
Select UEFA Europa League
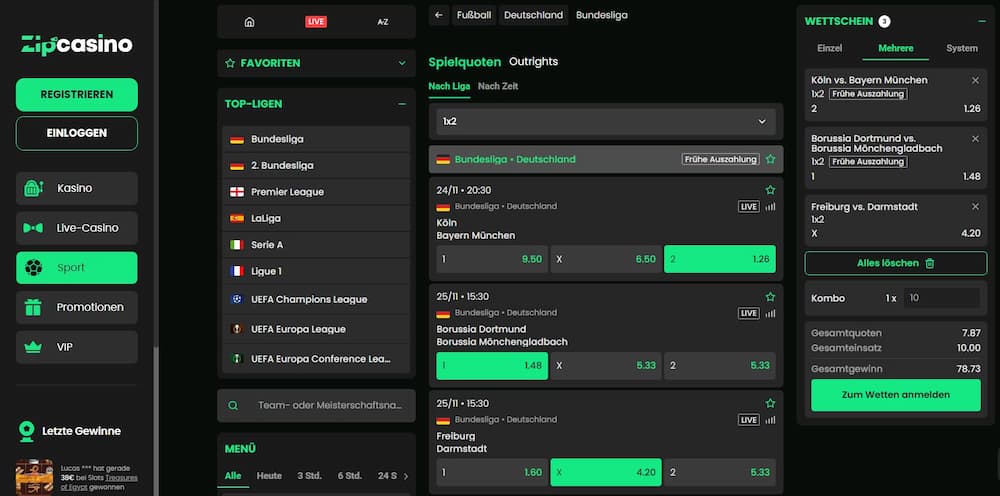pos(316,329)
